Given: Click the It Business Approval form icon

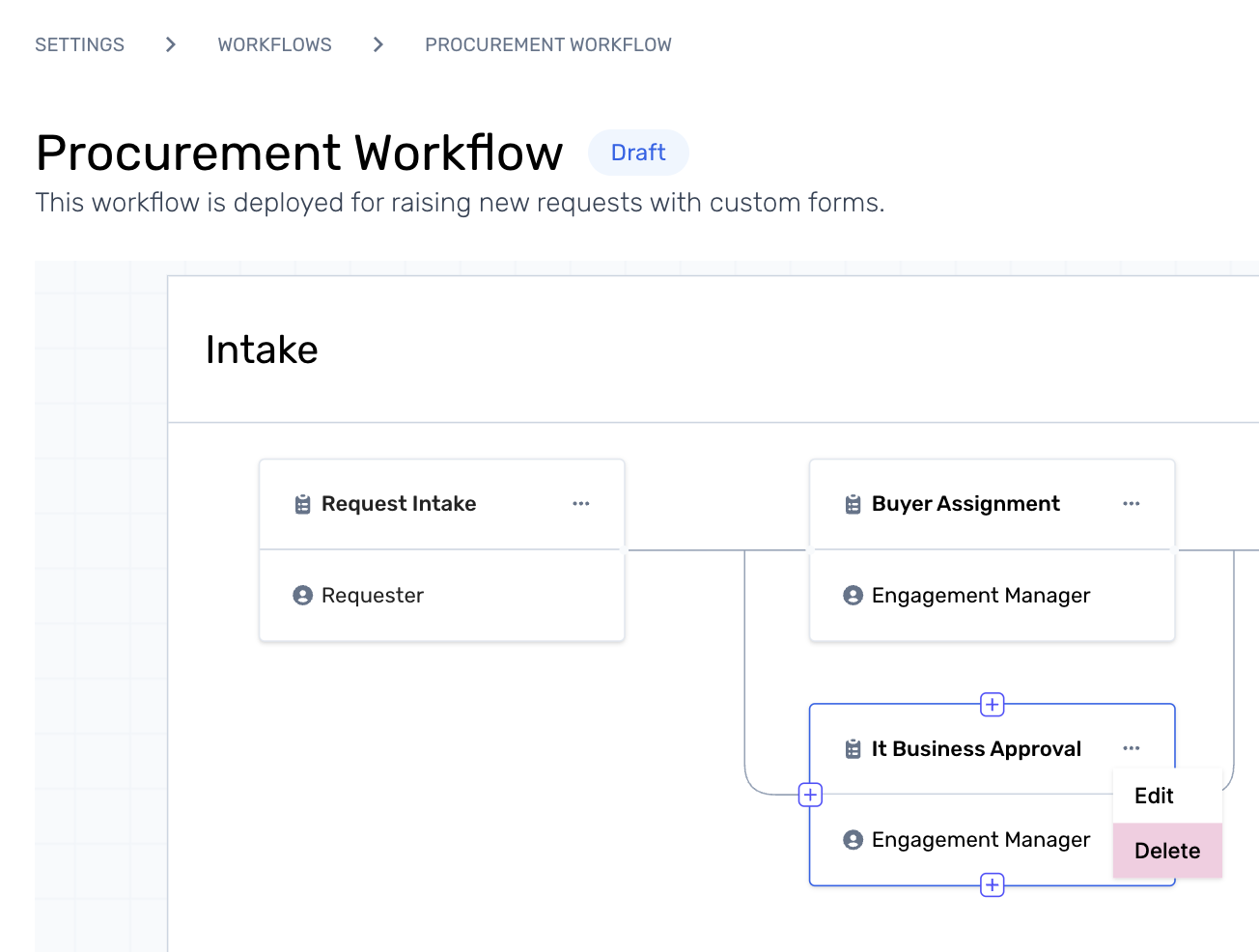Looking at the screenshot, I should pyautogui.click(x=853, y=749).
